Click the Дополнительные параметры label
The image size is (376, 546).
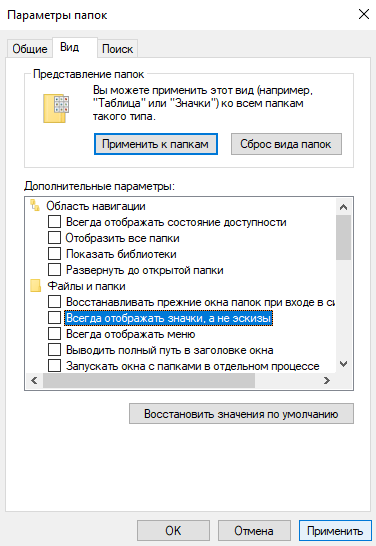coord(99,186)
